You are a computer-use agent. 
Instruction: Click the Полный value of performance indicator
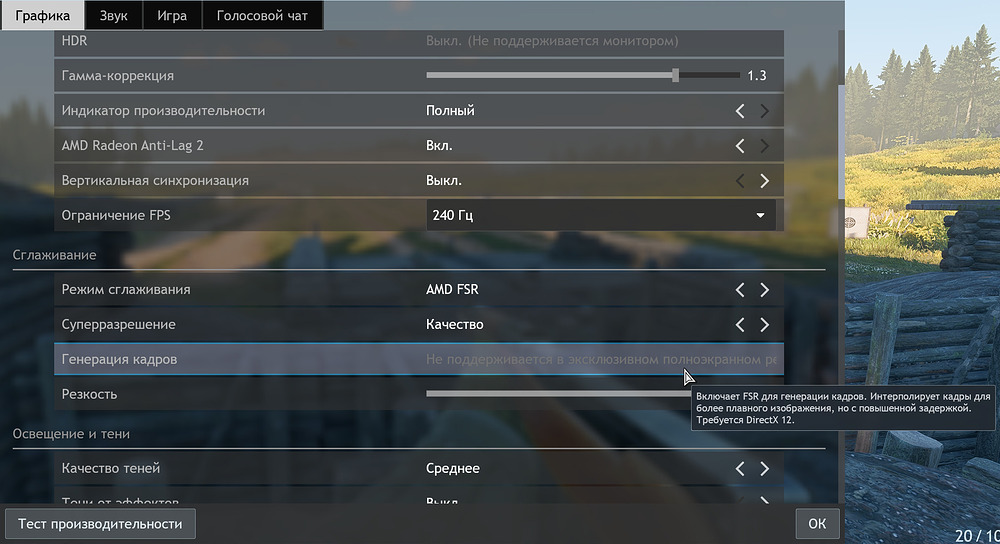pos(450,110)
